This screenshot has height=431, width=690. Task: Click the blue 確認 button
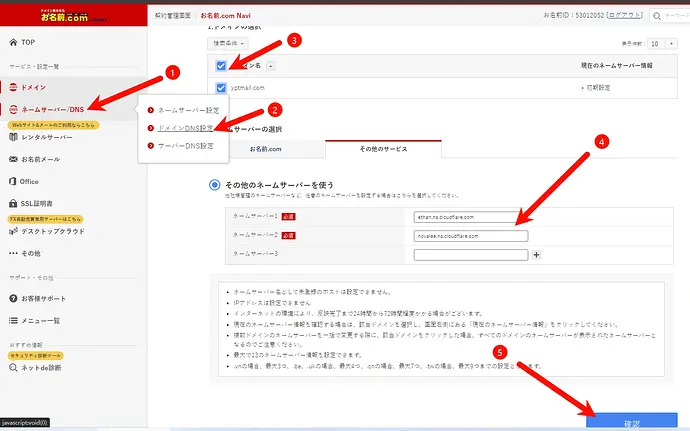click(x=631, y=422)
